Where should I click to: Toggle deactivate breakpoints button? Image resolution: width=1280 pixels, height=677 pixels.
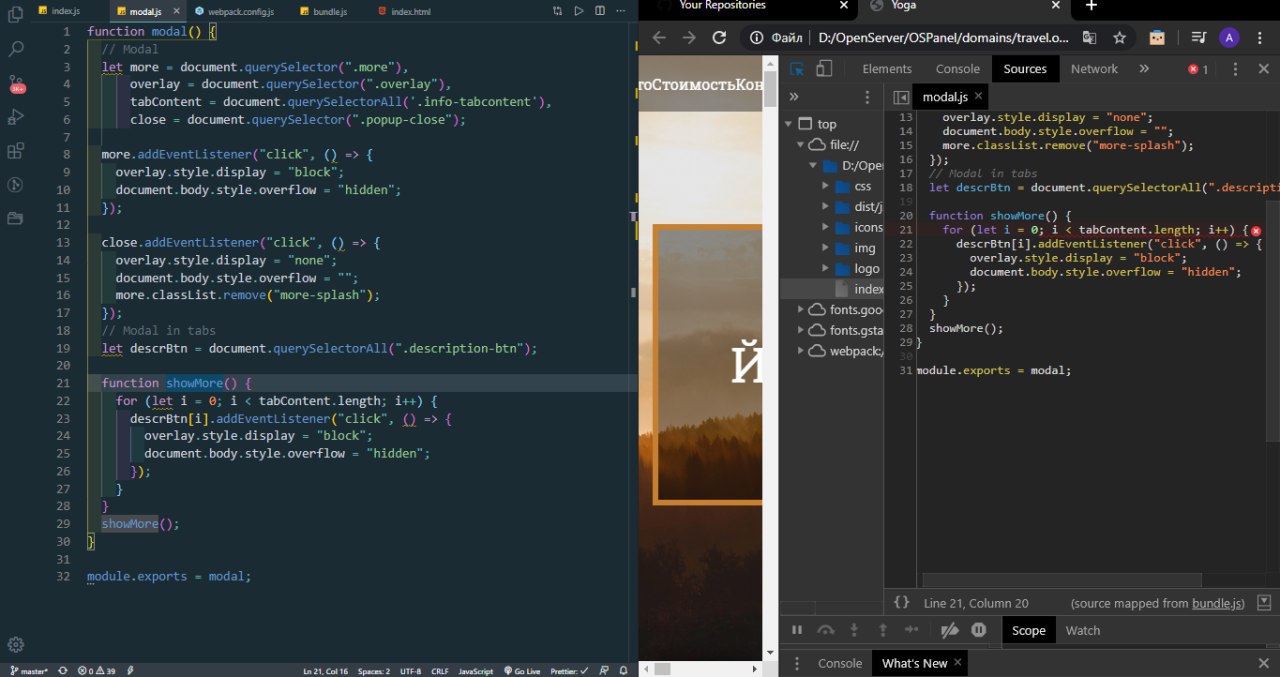(950, 630)
